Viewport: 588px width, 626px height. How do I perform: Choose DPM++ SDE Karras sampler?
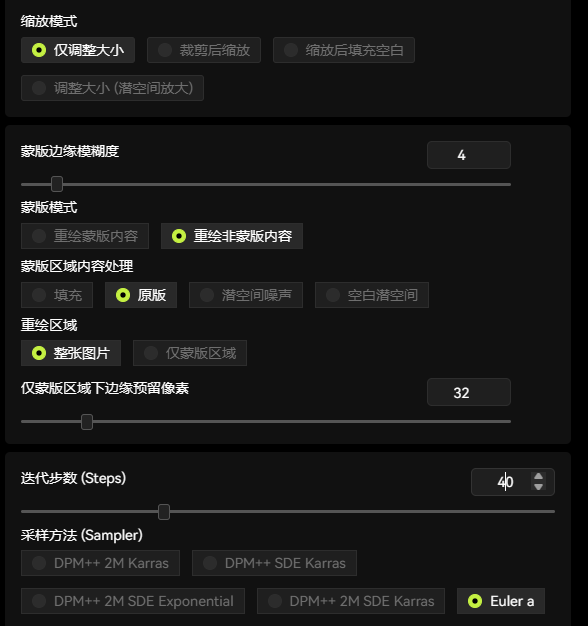(274, 563)
